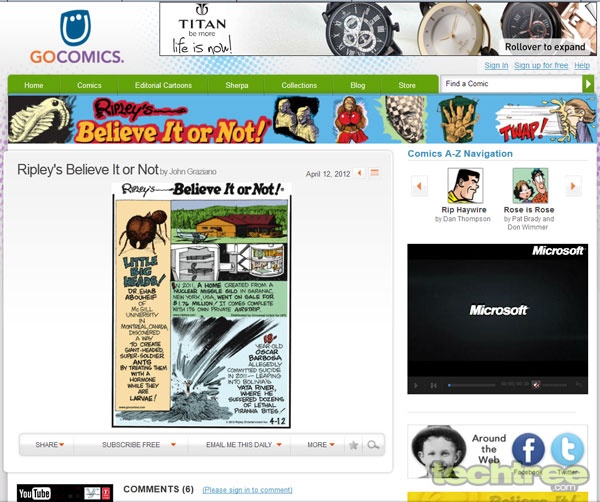Expand EMAIL ME THIS DAILY dropdown
Image resolution: width=600 pixels, height=502 pixels.
[x=244, y=445]
